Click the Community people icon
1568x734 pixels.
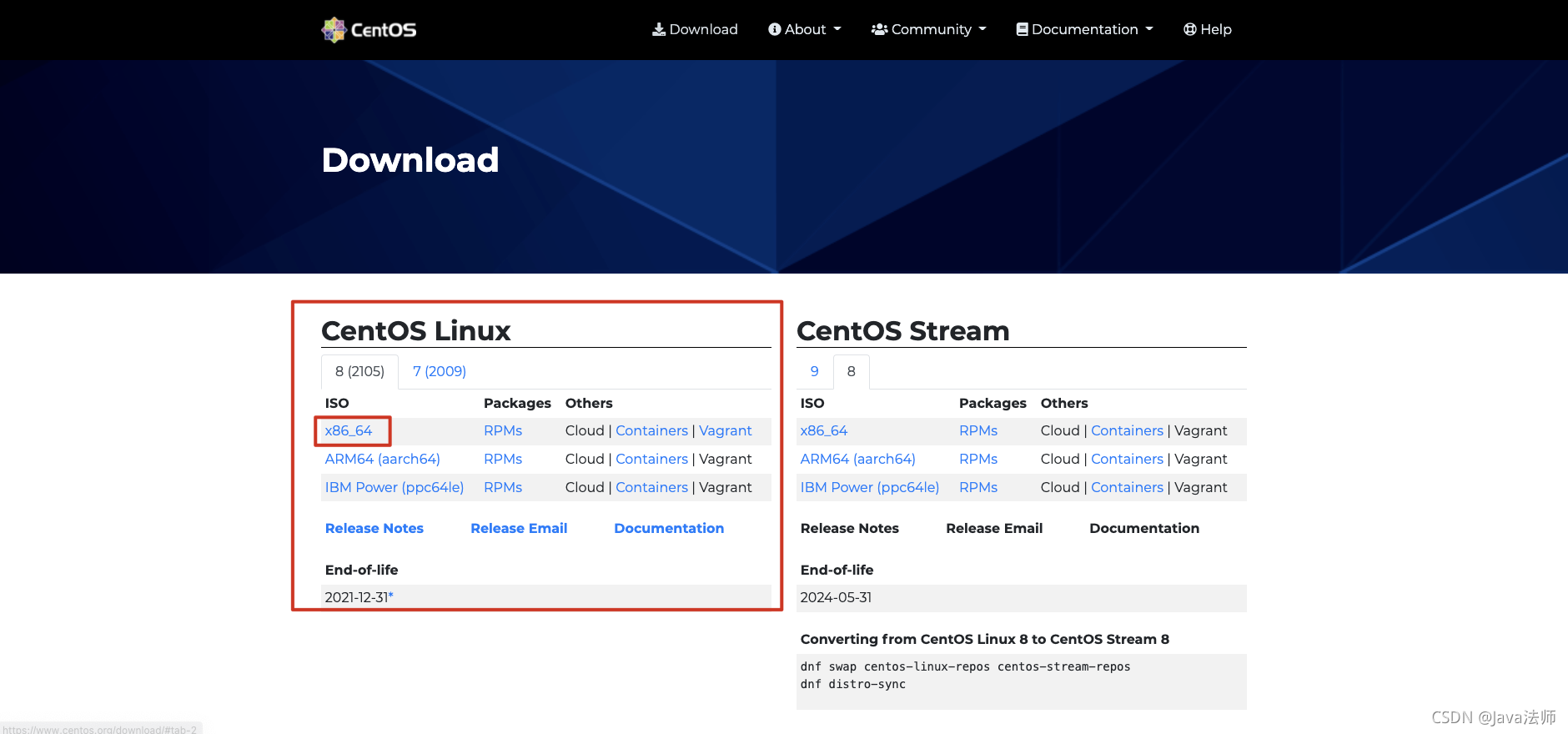click(879, 29)
